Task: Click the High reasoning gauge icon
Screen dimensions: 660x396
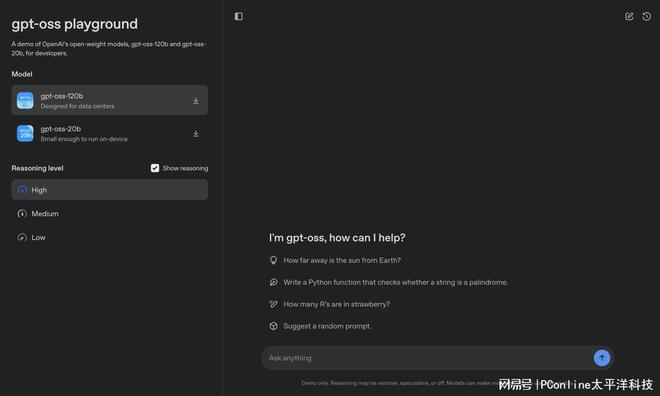Action: click(x=22, y=190)
